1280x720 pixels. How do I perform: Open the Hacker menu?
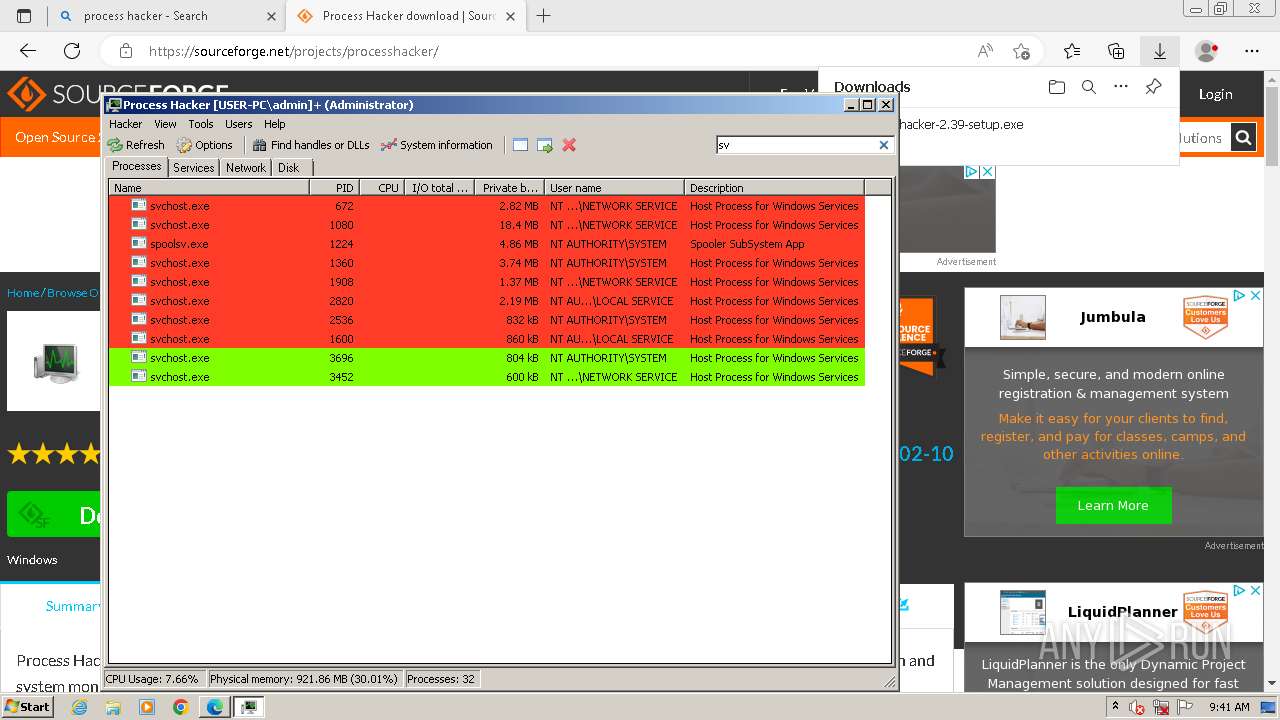pos(126,124)
